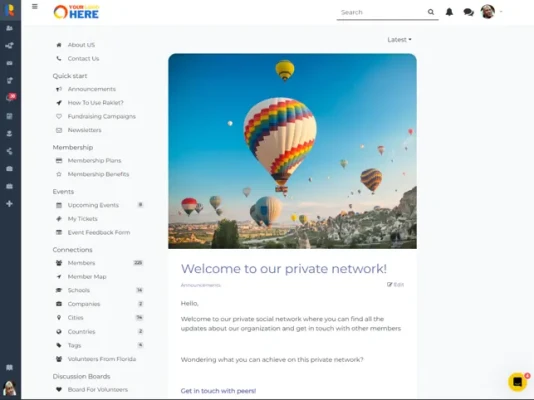Click the Edit link on the post

tap(395, 285)
